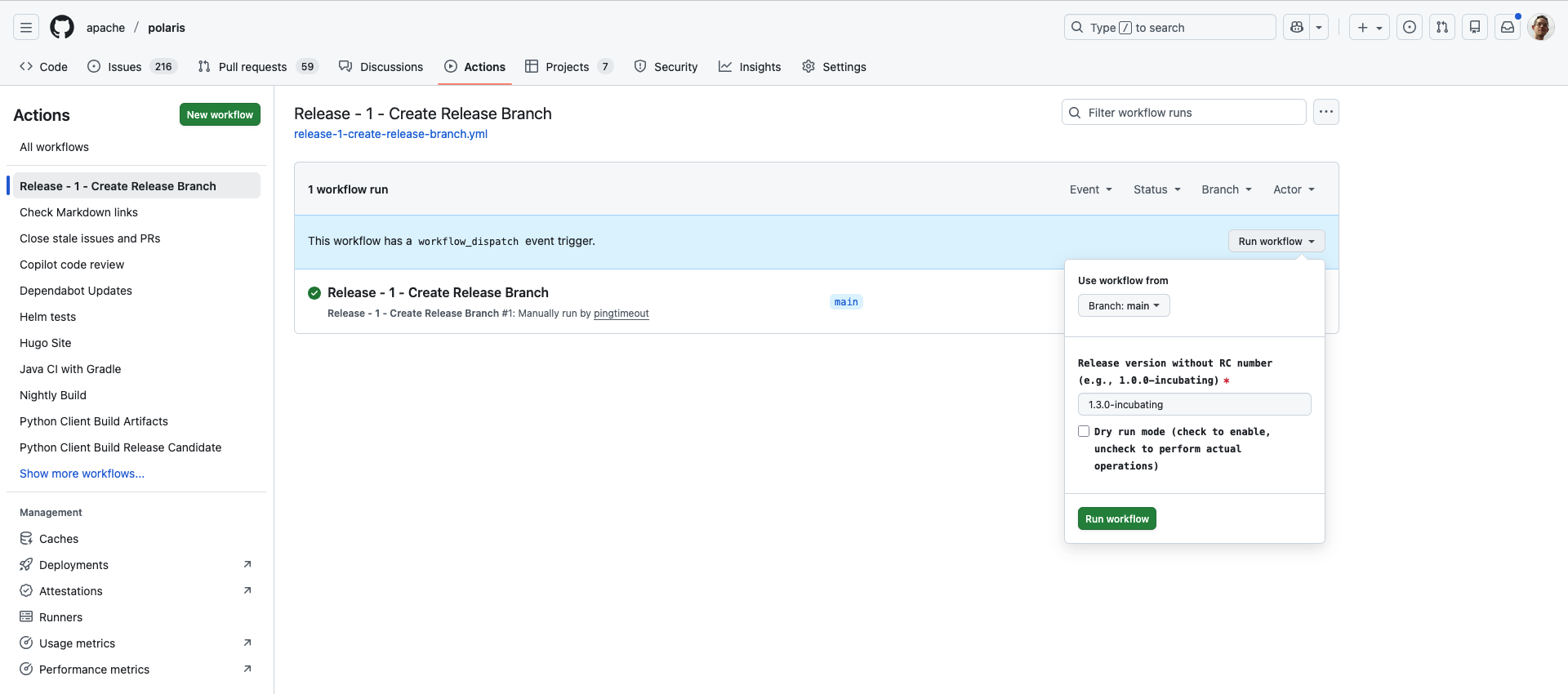Viewport: 1568px width, 694px height.
Task: Open the hamburger navigation menu
Action: point(26,28)
